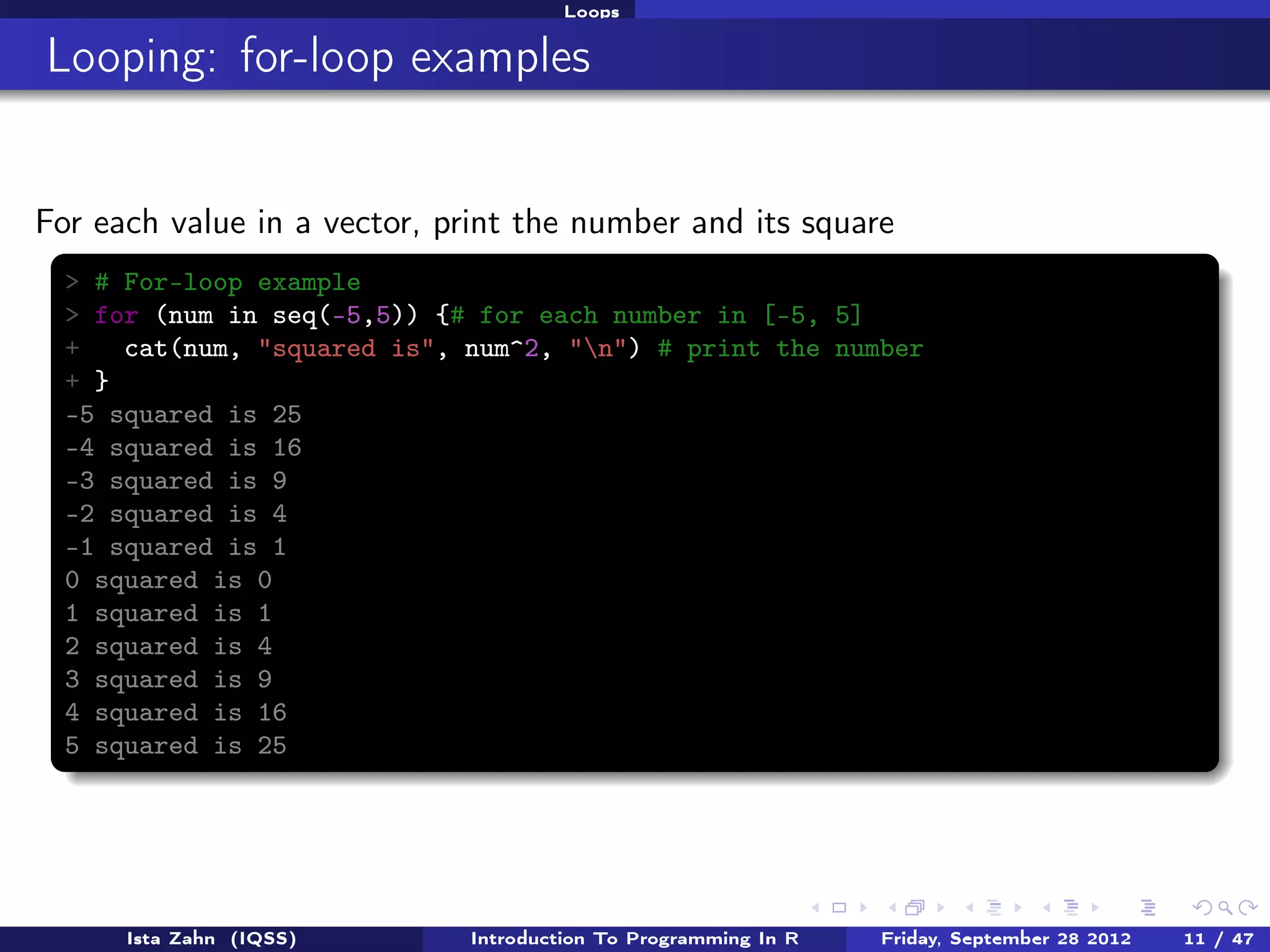This screenshot has height=952, width=1270.
Task: Click the "\n" string in code
Action: [598, 348]
